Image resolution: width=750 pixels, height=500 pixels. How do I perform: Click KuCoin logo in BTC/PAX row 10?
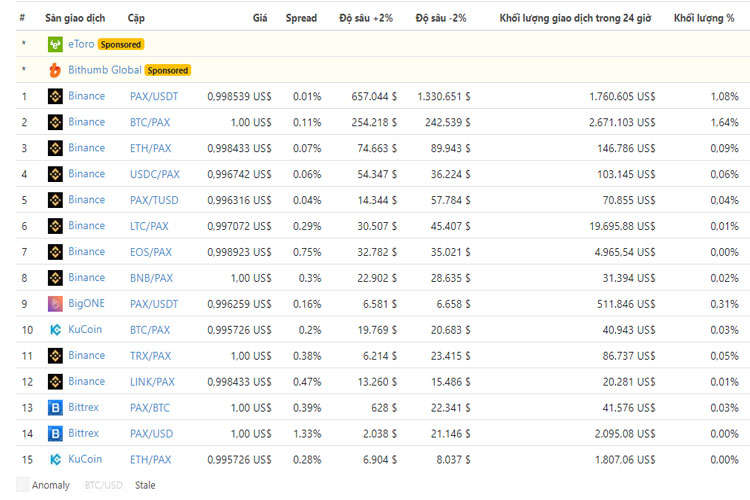click(55, 329)
